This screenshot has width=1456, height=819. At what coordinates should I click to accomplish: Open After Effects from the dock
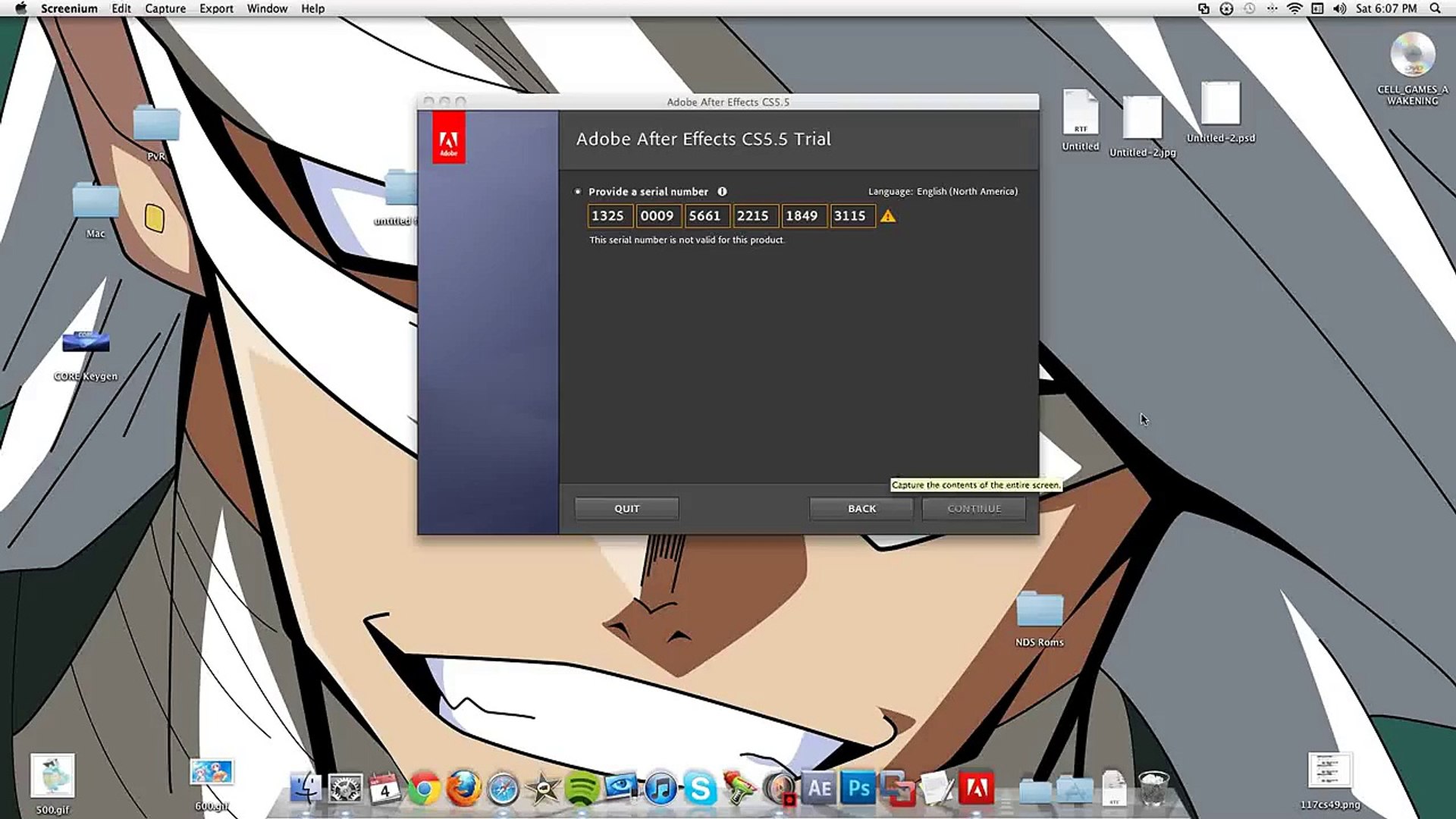pyautogui.click(x=819, y=789)
